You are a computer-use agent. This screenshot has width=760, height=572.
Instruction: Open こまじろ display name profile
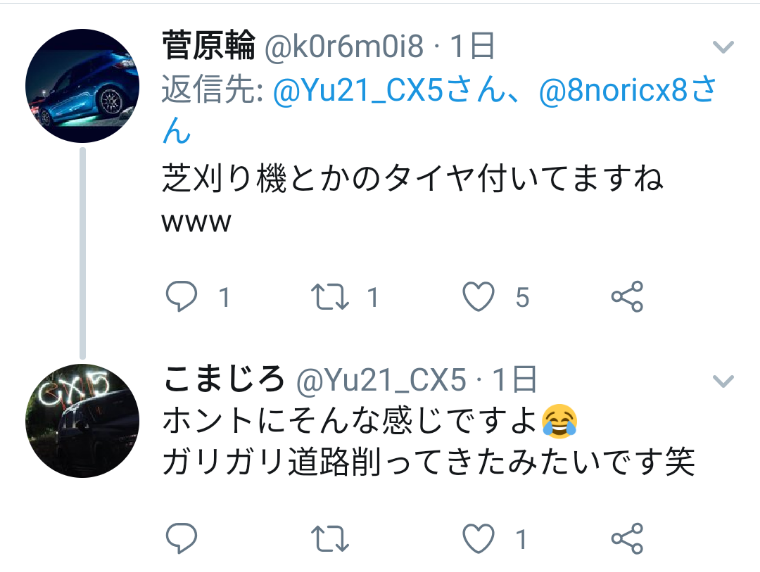[x=224, y=379]
